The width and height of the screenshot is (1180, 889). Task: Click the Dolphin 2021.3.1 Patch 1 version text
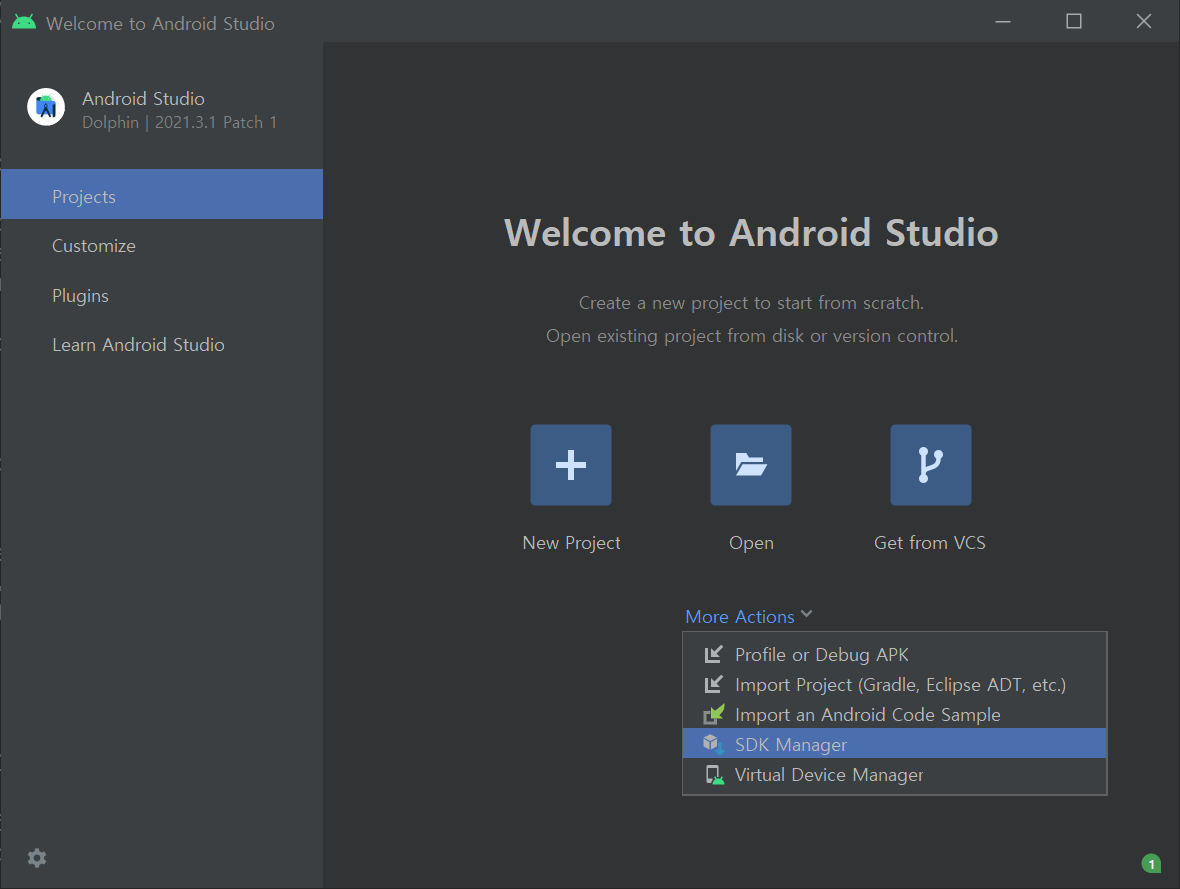click(x=179, y=122)
